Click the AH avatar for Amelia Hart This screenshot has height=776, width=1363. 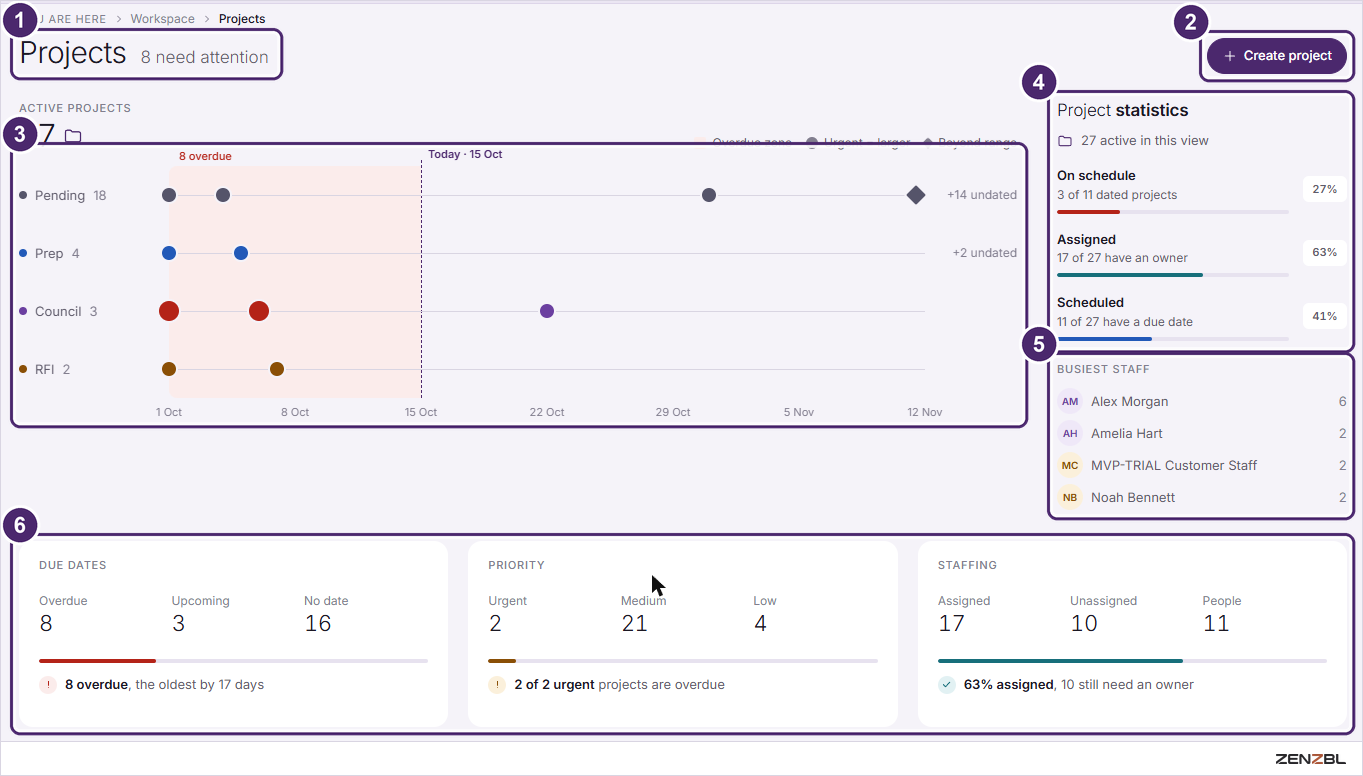(1070, 433)
